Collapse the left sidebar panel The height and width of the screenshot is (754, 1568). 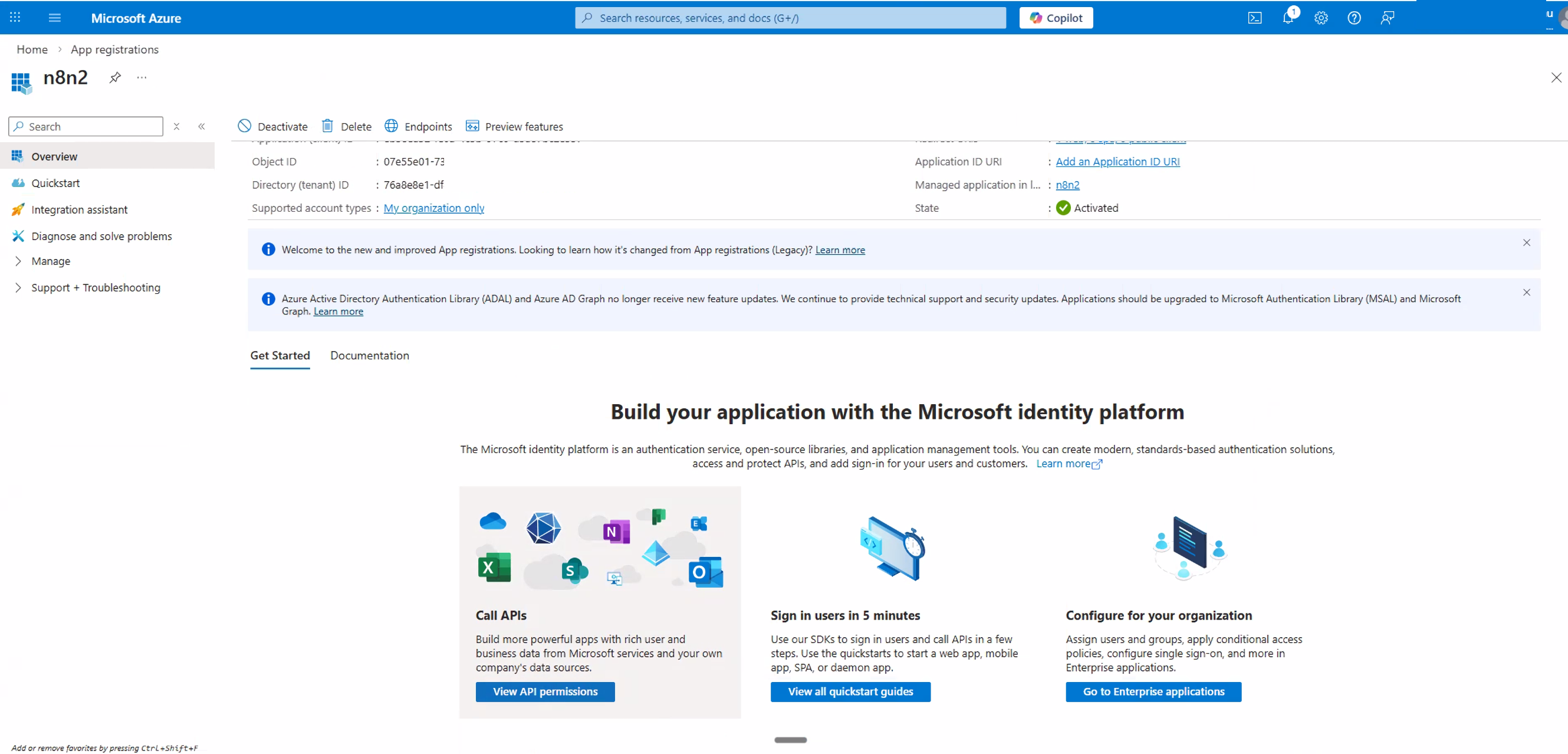click(202, 126)
